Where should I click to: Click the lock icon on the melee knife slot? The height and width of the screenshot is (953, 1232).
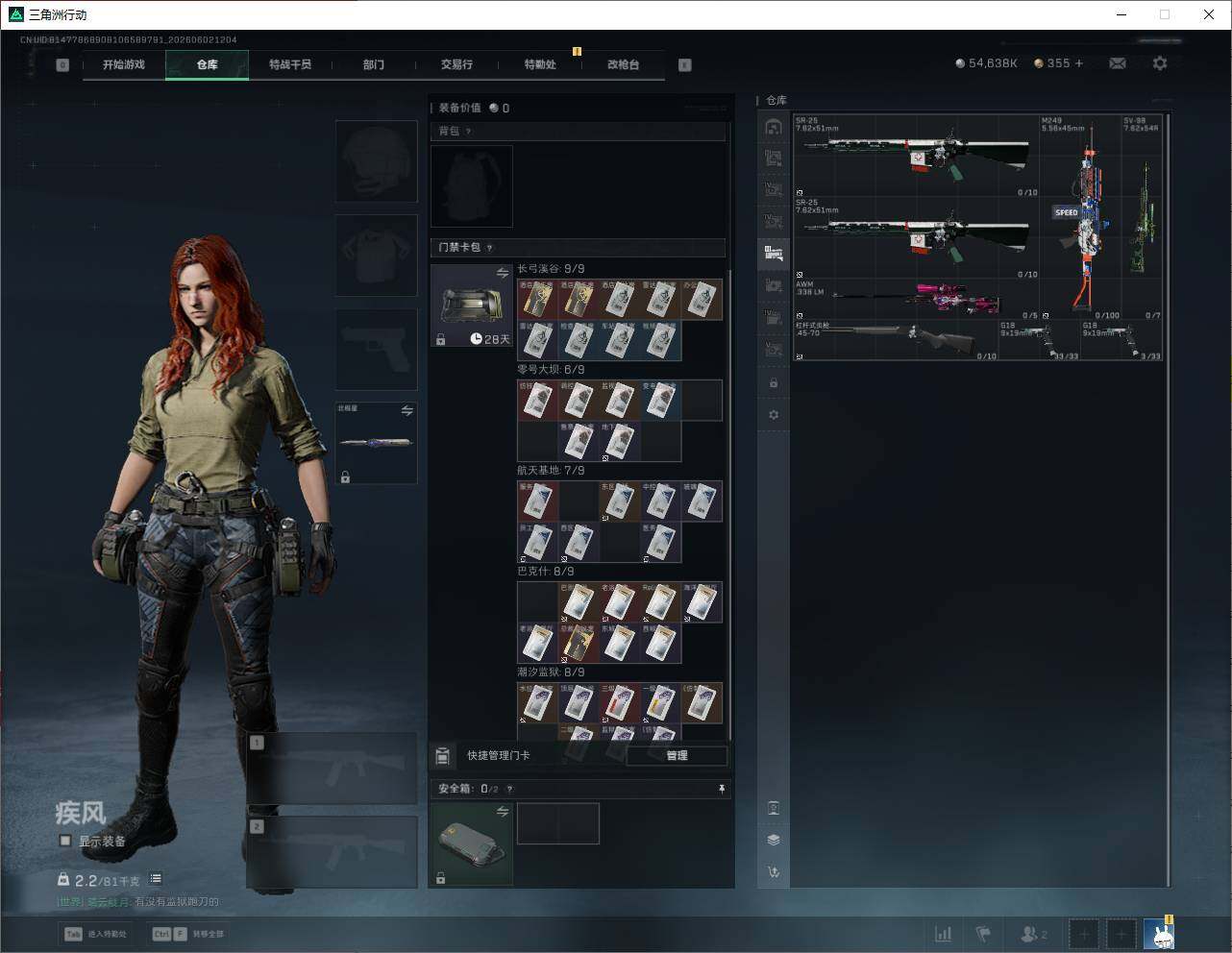(345, 476)
